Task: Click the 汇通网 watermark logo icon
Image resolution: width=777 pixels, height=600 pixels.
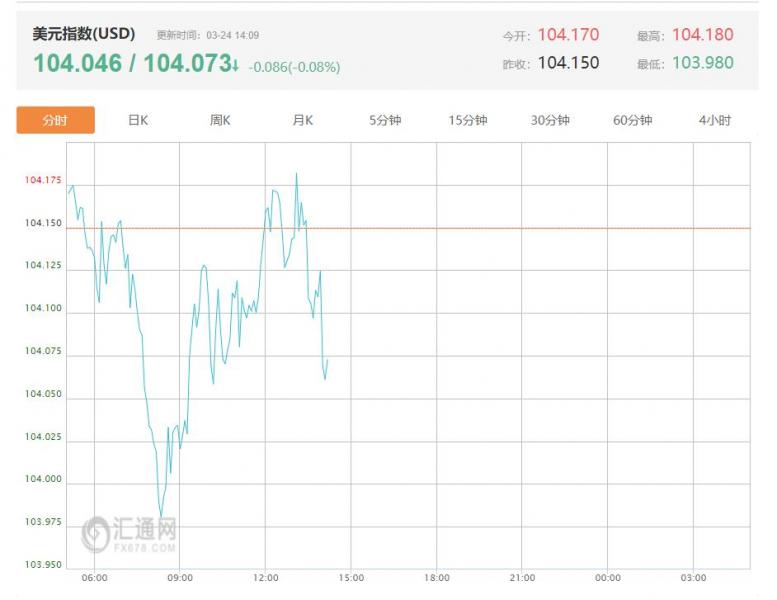Action: point(97,533)
